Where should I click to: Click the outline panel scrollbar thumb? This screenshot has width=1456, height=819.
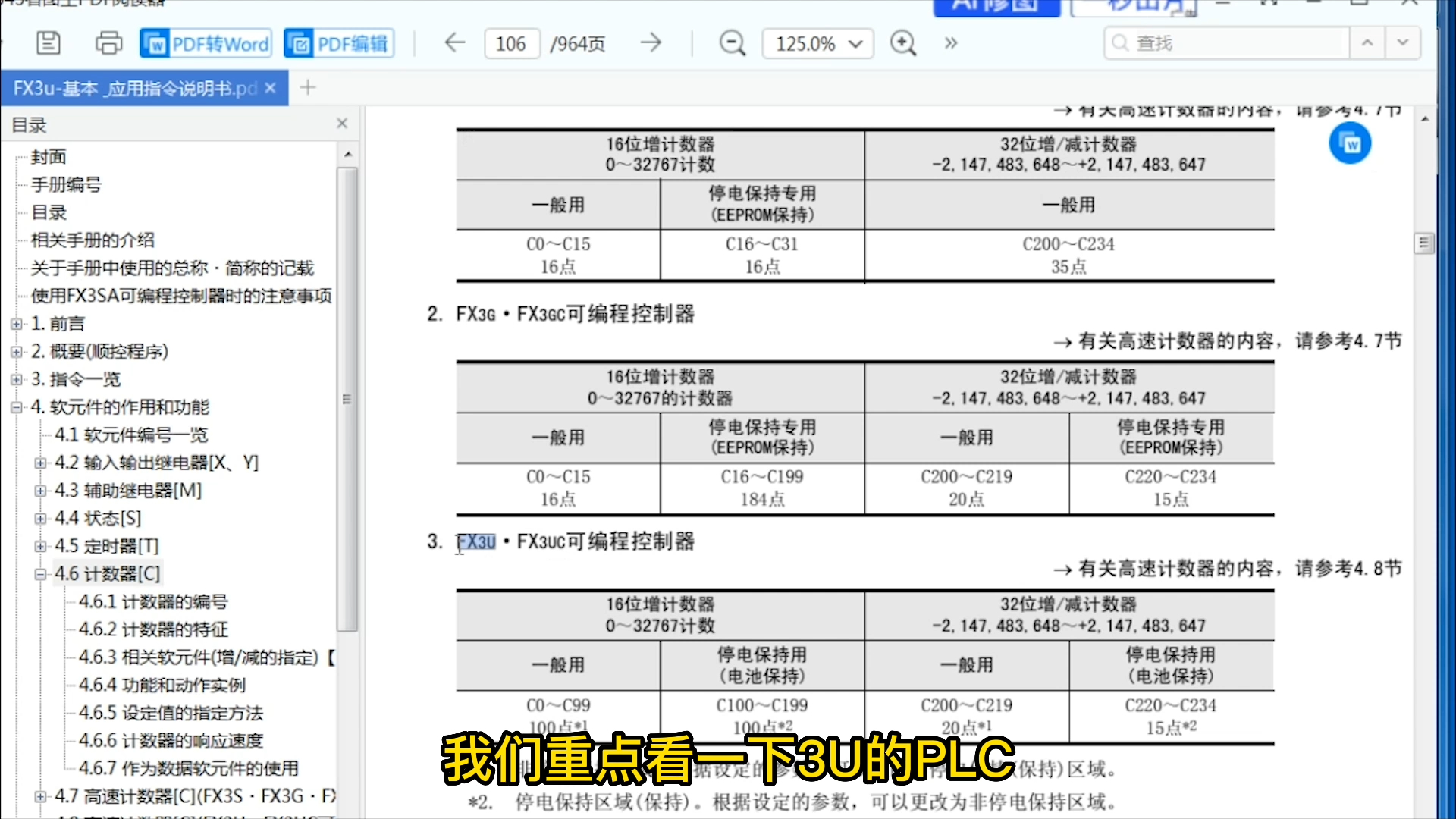click(347, 400)
